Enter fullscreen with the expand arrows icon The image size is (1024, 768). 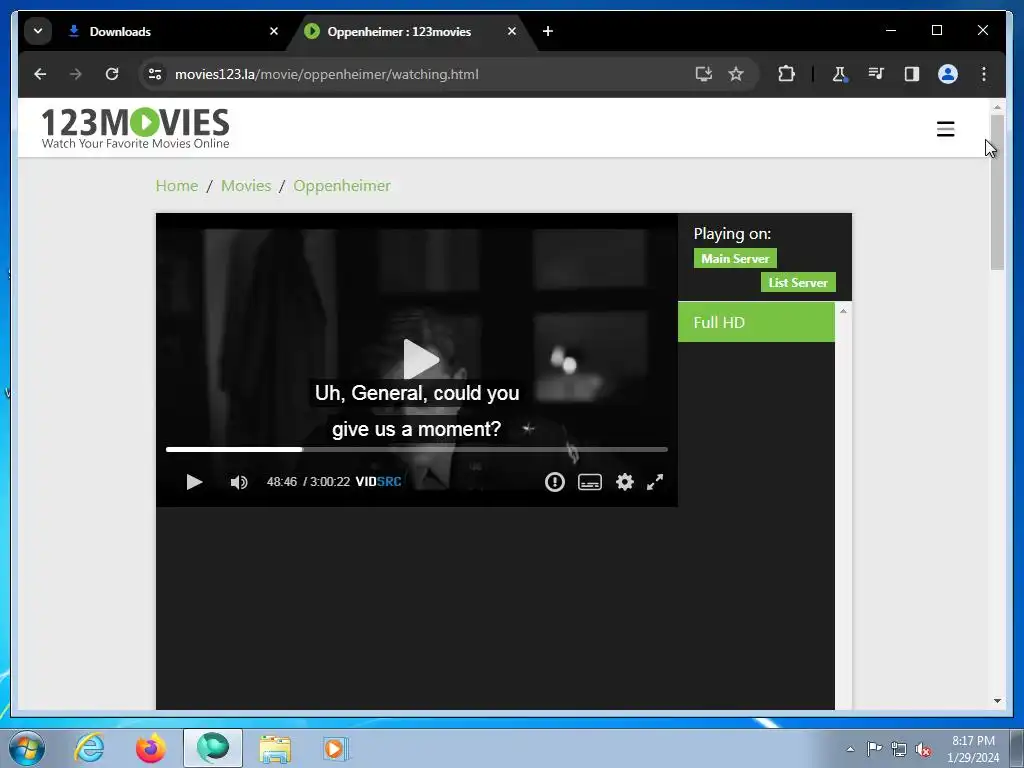pos(655,482)
